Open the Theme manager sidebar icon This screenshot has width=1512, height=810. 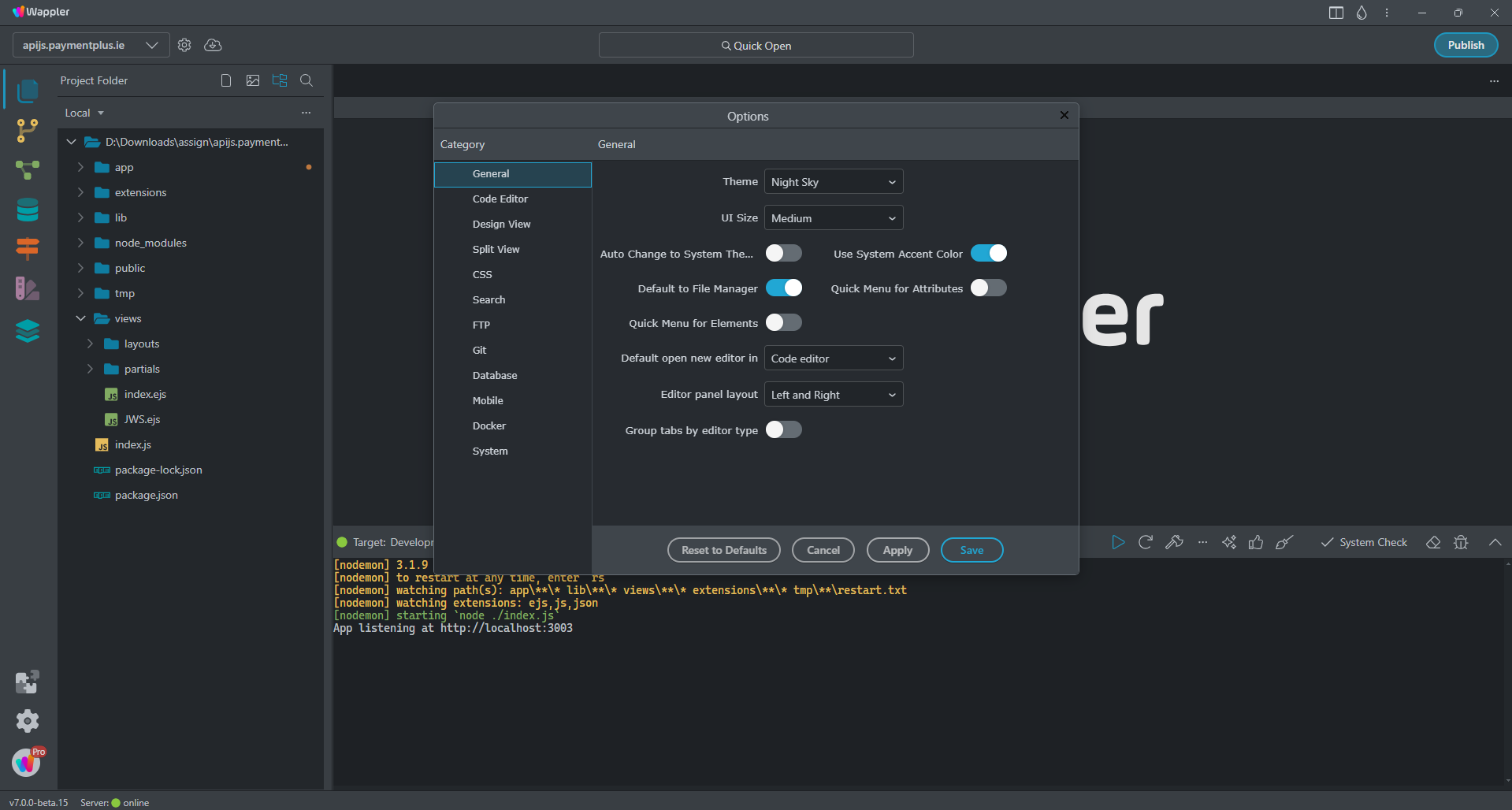[28, 288]
